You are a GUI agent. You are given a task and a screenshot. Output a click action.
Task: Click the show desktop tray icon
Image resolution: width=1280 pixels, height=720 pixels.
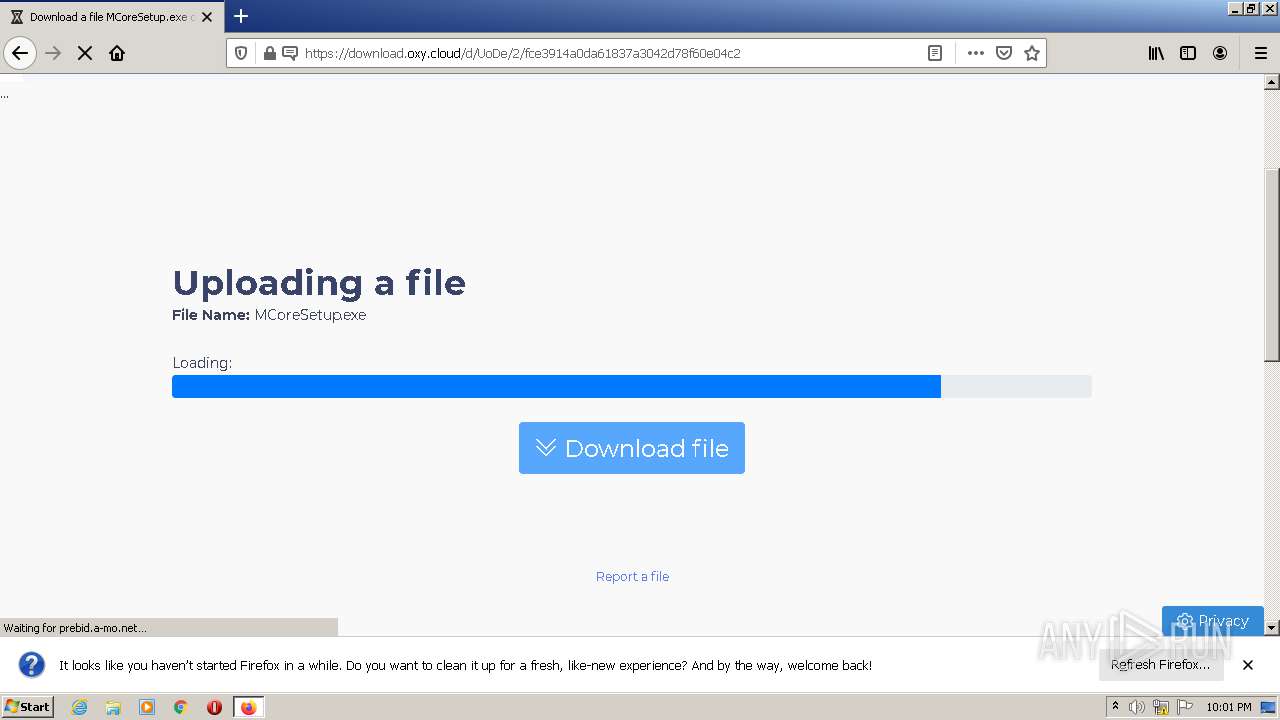[1269, 707]
